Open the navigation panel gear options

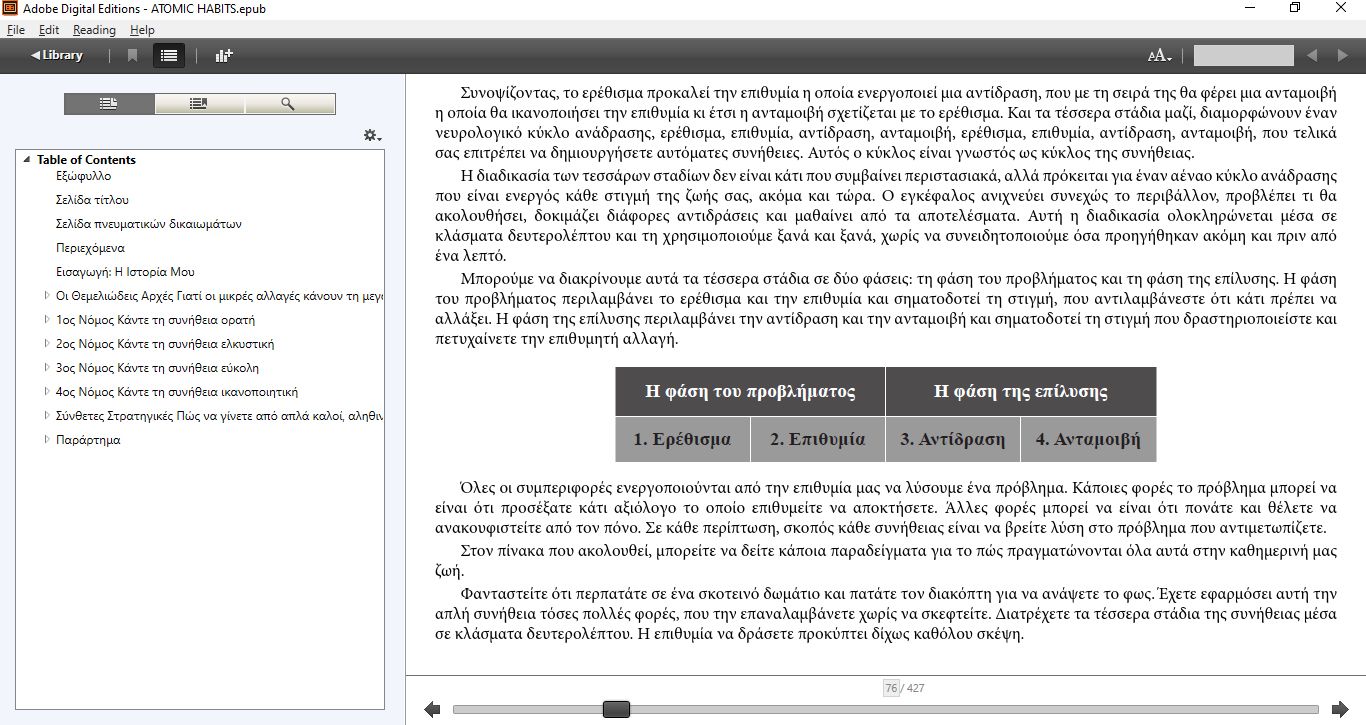coord(372,135)
